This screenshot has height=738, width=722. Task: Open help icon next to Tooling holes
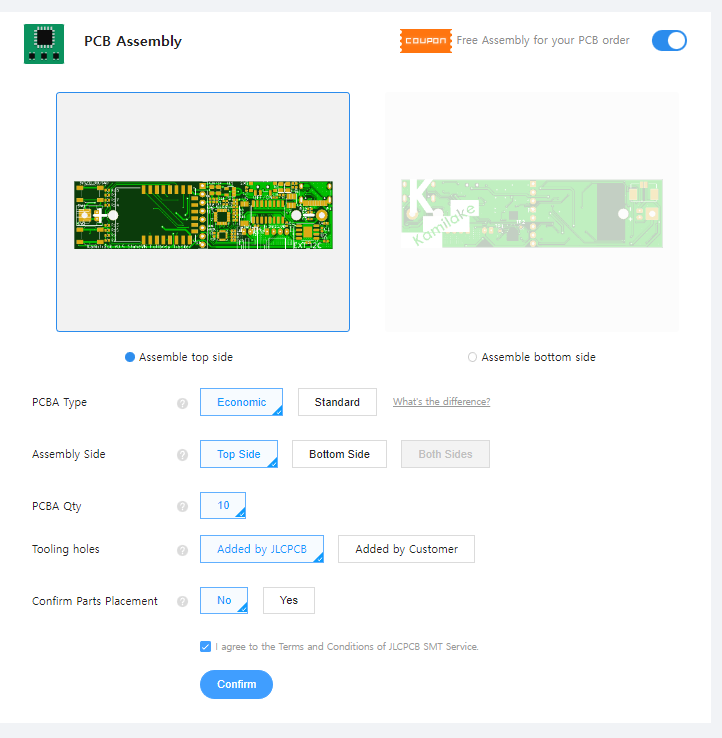pyautogui.click(x=183, y=550)
